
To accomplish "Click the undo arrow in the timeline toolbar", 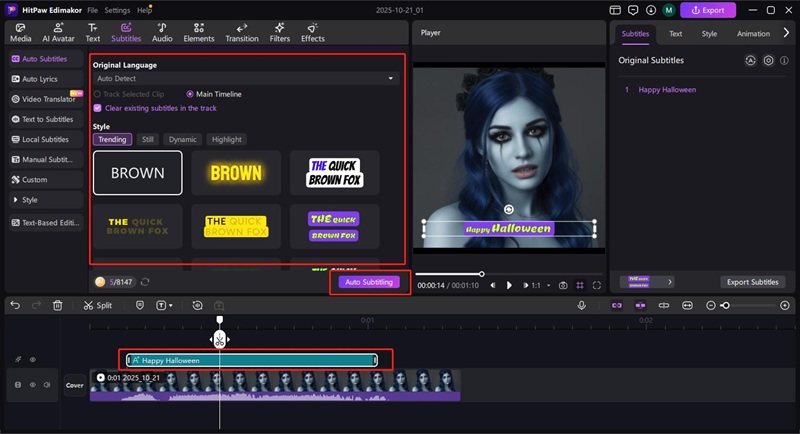I will click(15, 305).
